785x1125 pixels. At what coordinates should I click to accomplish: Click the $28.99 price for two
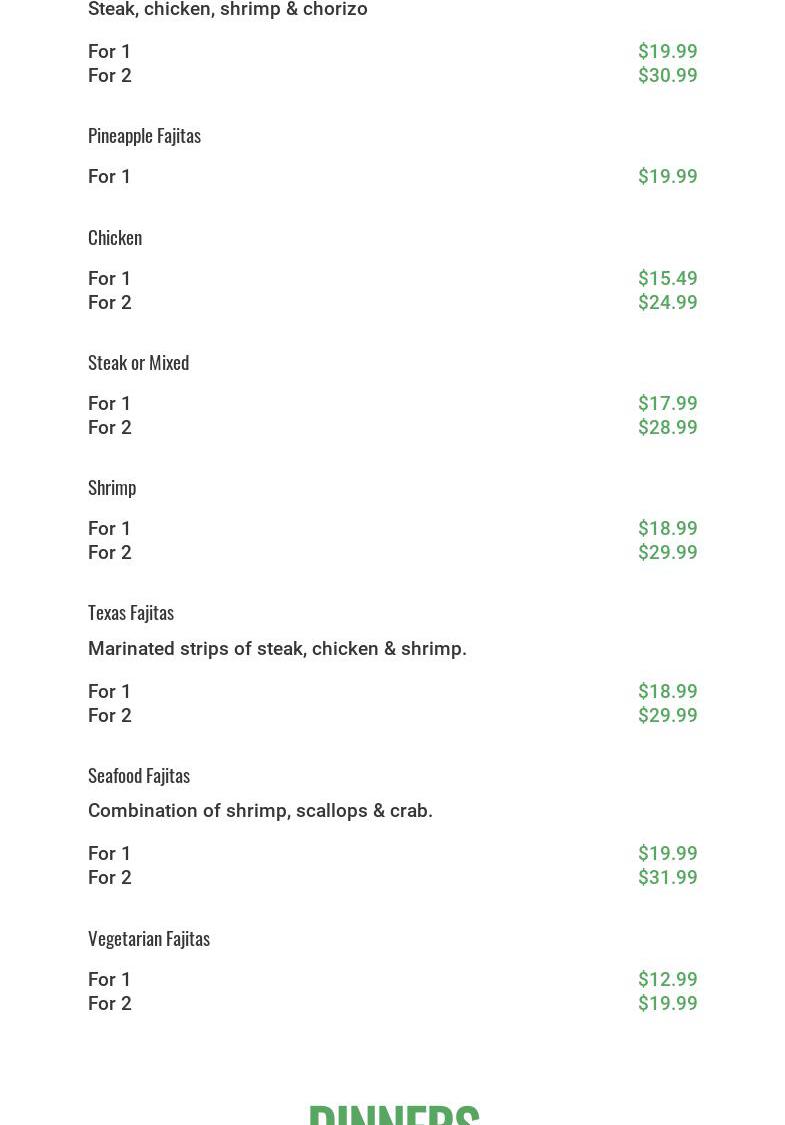pyautogui.click(x=667, y=428)
